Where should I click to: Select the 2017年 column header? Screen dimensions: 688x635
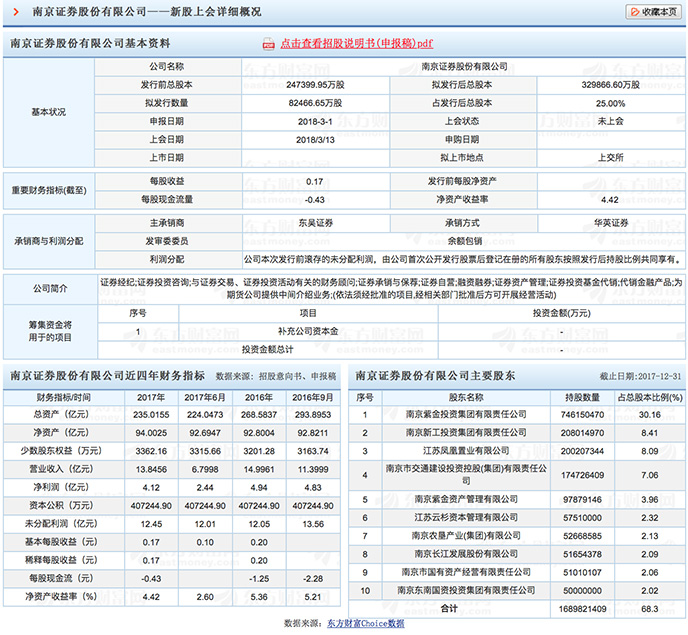click(x=151, y=398)
